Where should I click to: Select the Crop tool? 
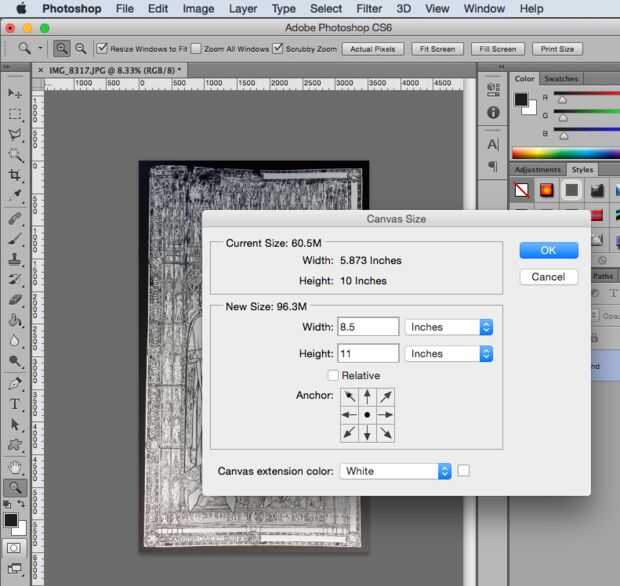point(15,176)
